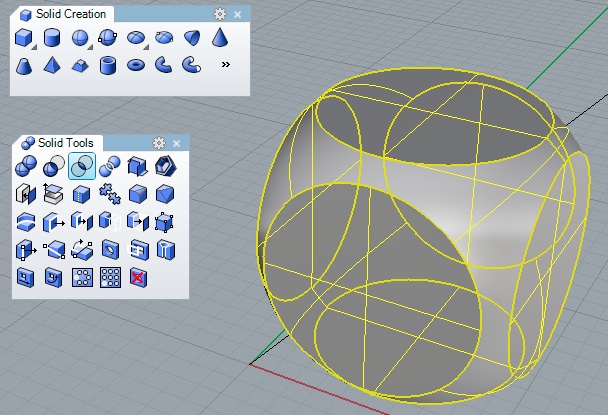Choose the Move Hole tool
The image size is (608, 415).
[x=25, y=278]
